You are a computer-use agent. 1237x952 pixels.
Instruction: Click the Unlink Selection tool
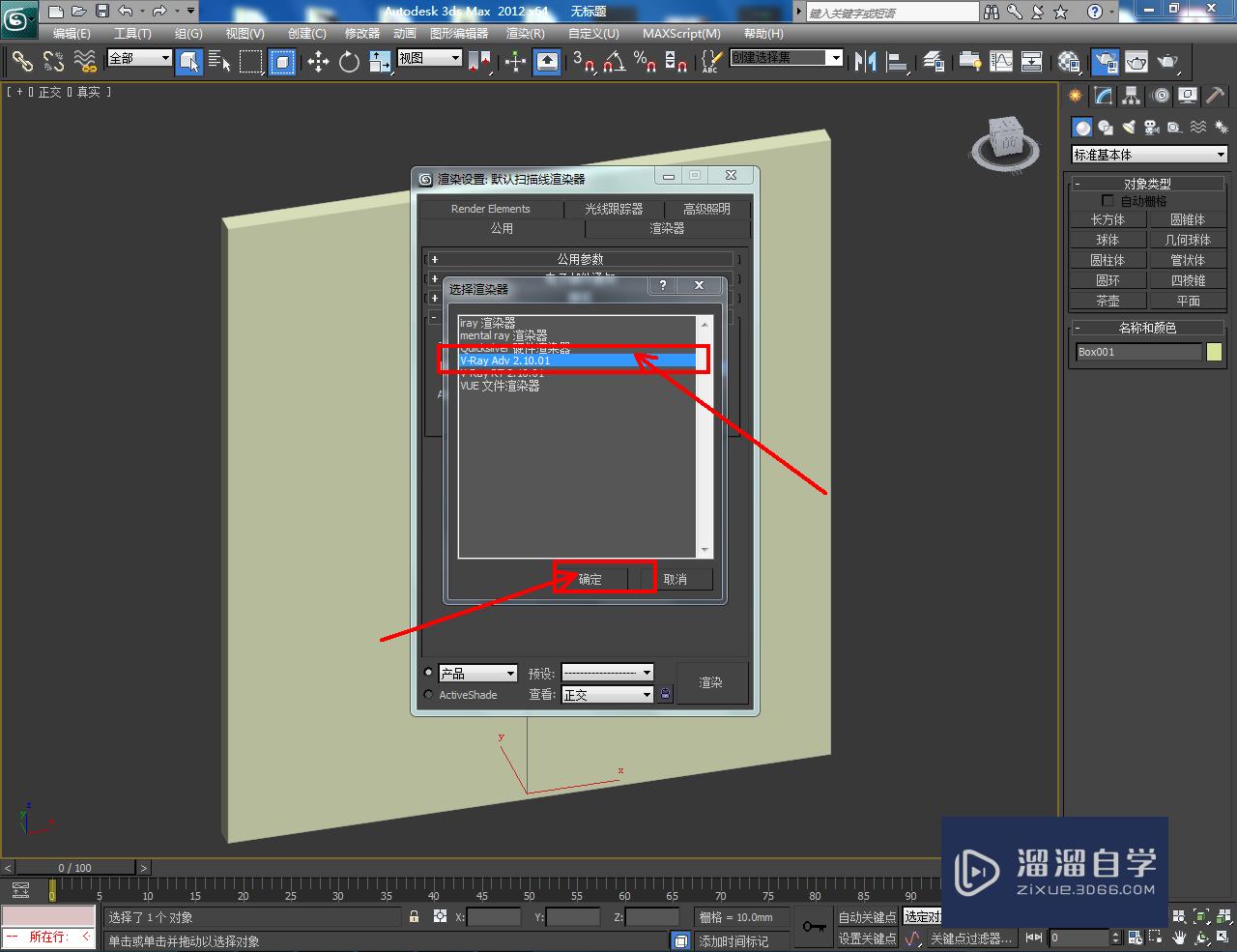click(53, 62)
